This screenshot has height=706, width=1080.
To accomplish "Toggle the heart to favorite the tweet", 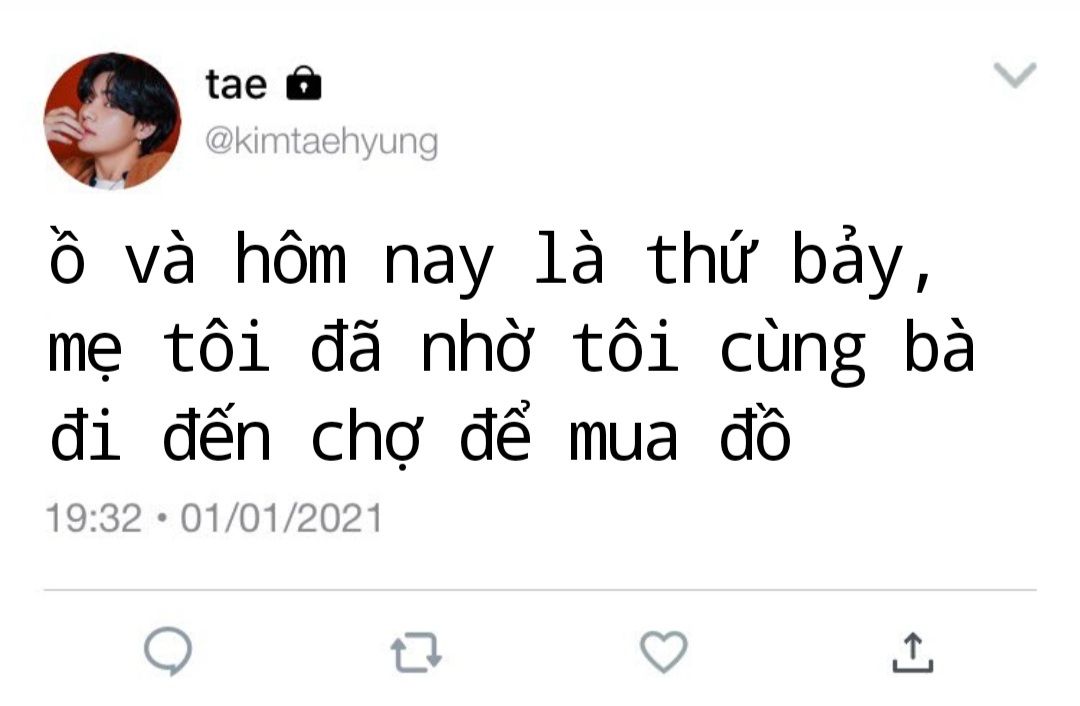I will (663, 652).
